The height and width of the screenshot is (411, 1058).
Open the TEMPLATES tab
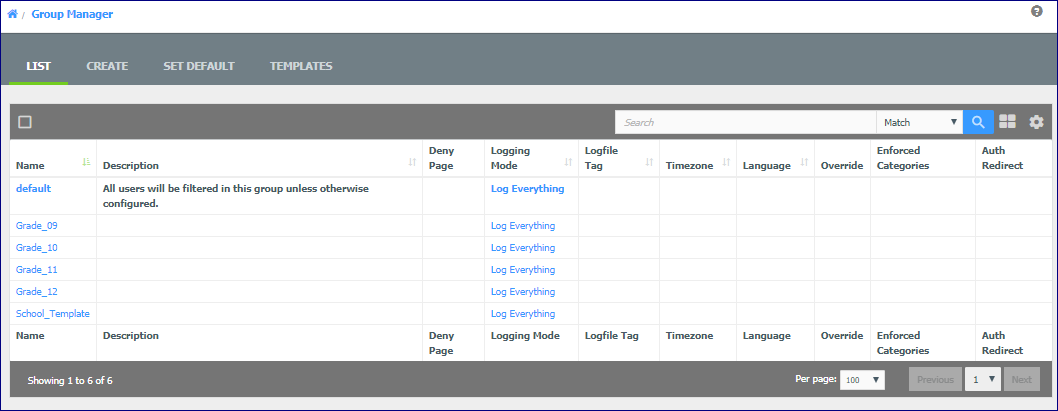click(x=301, y=66)
